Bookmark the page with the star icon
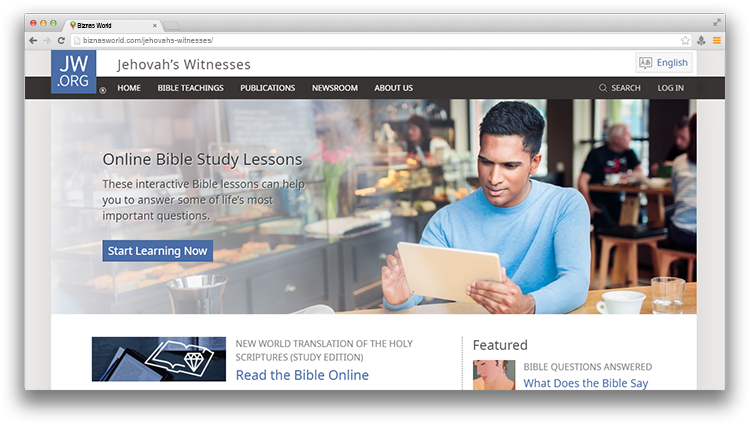 [685, 40]
